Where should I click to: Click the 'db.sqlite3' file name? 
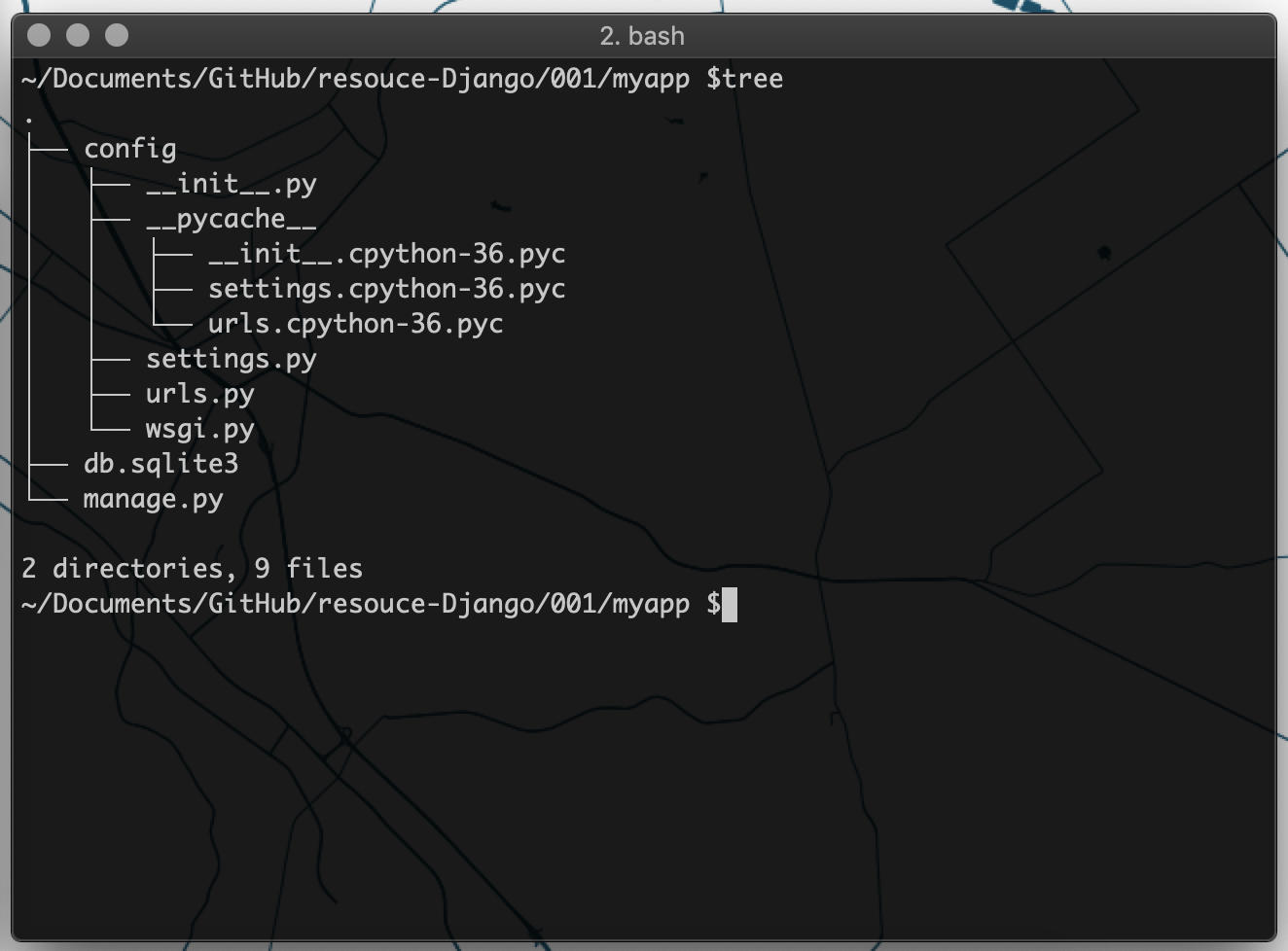point(161,464)
